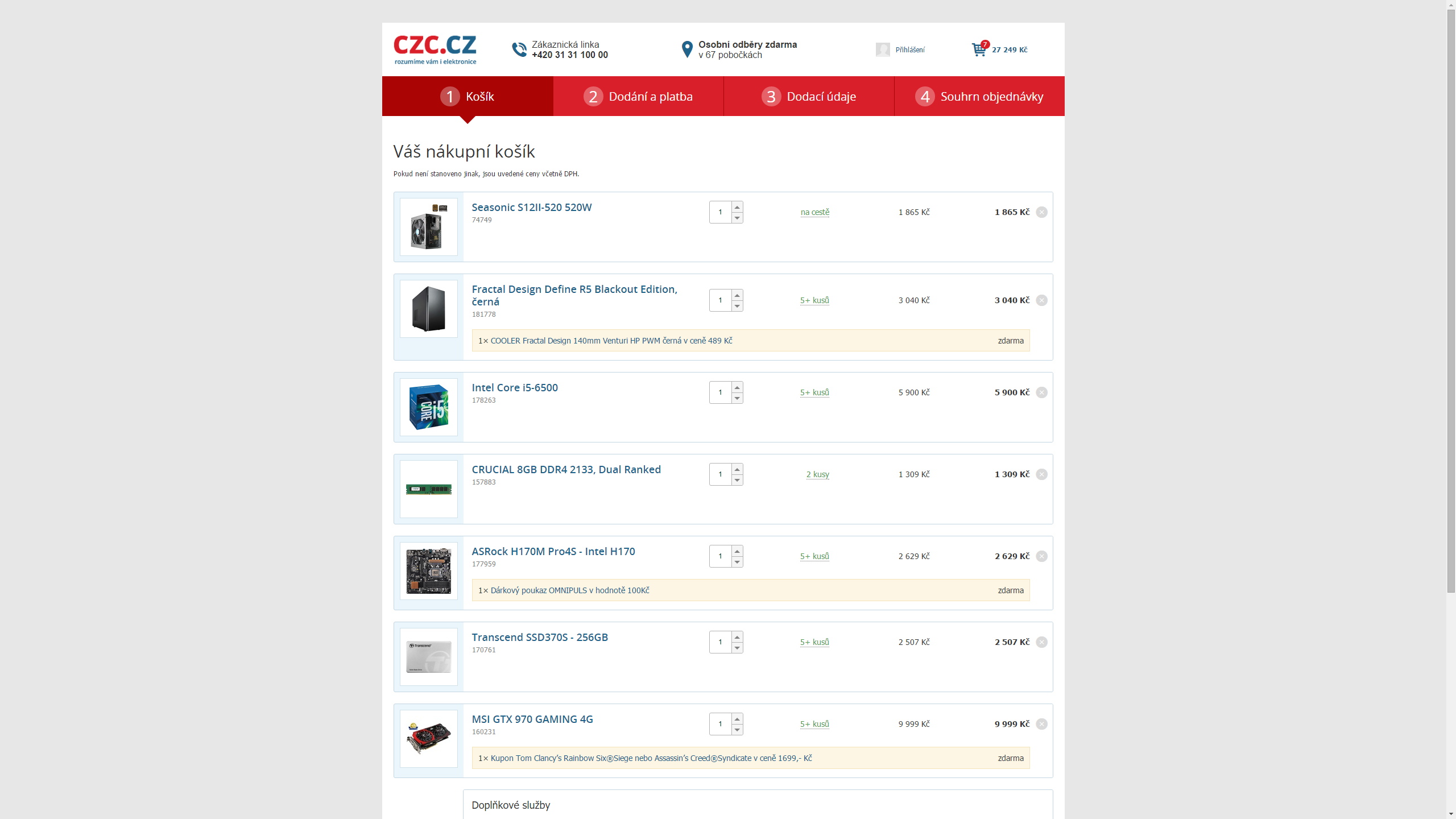Image resolution: width=1456 pixels, height=819 pixels.
Task: Click Fractal Design case thumbnail
Action: coord(428,309)
